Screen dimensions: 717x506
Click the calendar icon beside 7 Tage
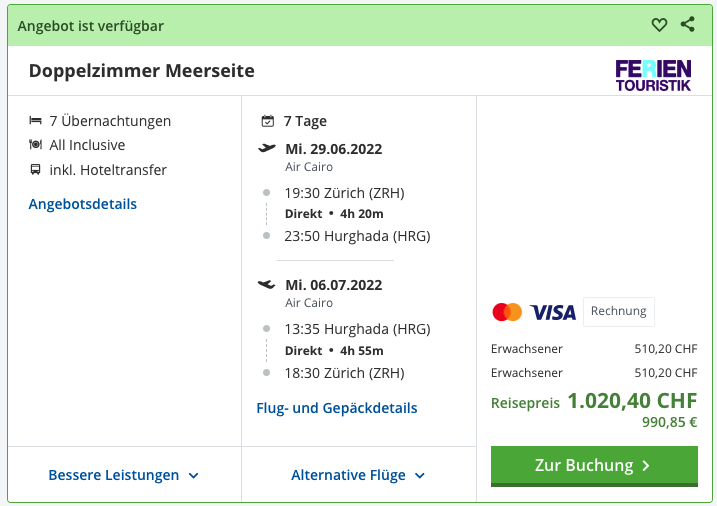267,121
